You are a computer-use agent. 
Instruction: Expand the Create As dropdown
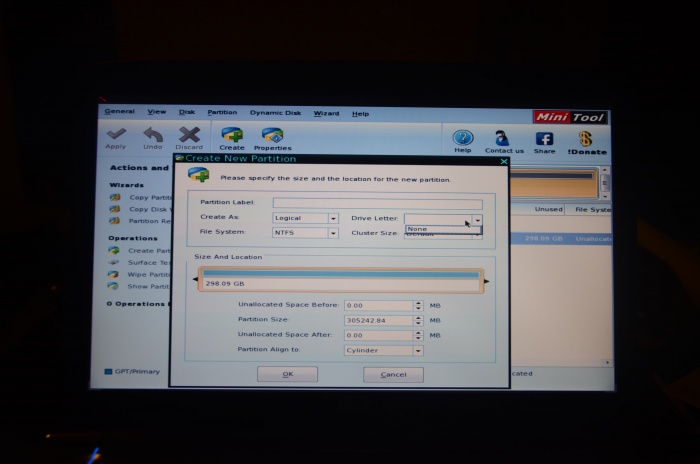[333, 218]
